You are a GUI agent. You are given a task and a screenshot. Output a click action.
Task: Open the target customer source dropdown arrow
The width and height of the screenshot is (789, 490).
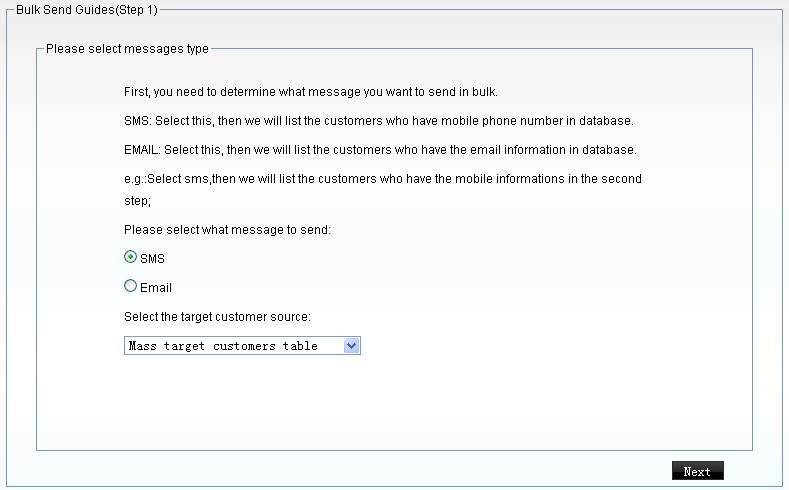coord(351,345)
